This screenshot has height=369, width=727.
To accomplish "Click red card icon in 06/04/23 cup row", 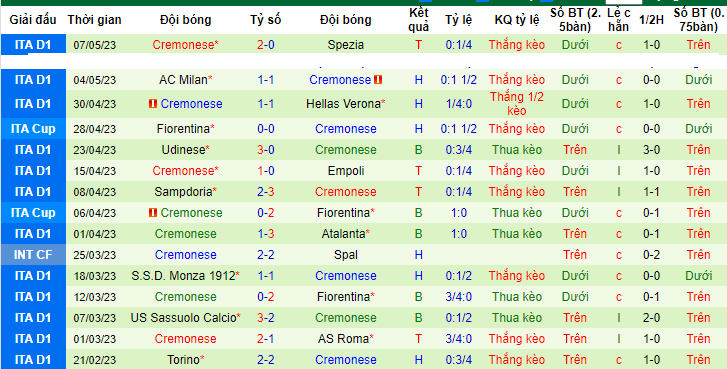I will click(x=153, y=213).
